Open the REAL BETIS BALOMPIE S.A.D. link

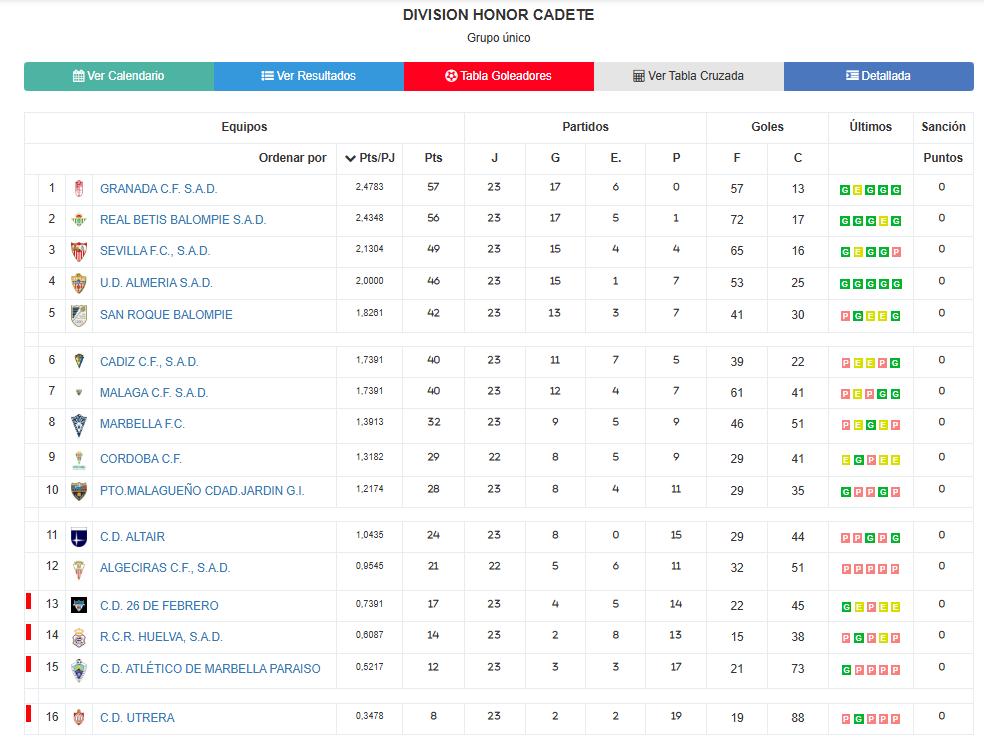pos(183,220)
